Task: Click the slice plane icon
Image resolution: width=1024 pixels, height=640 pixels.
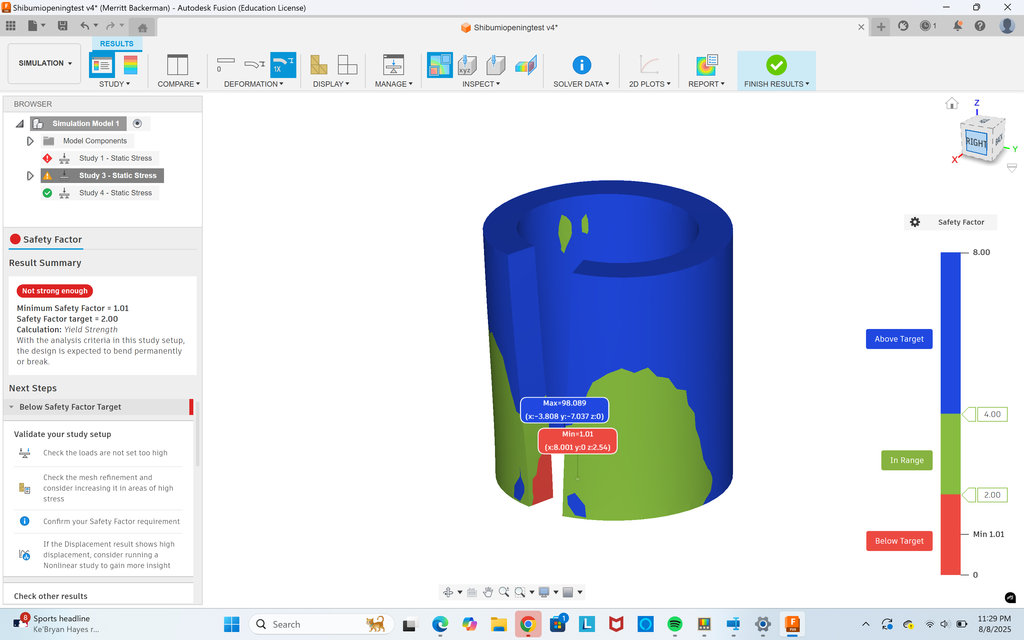Action: coord(526,65)
